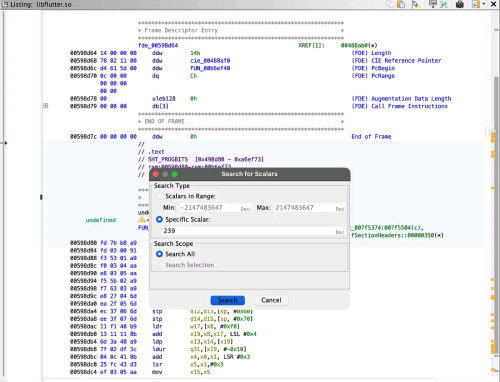Select the Scalars in Range radio button
Viewport: 500px width, 382px height.
pyautogui.click(x=159, y=196)
